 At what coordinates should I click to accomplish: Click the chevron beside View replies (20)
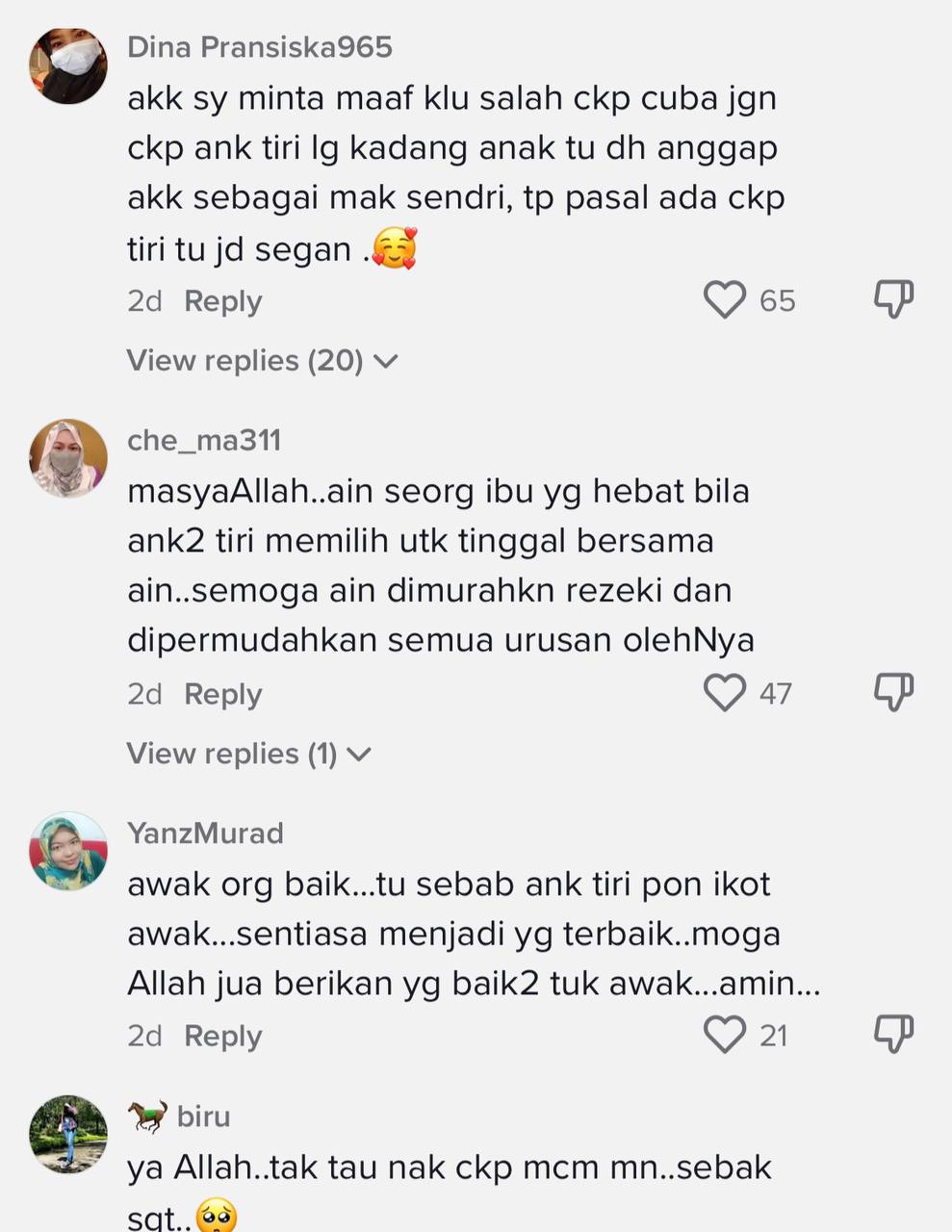pyautogui.click(x=385, y=362)
